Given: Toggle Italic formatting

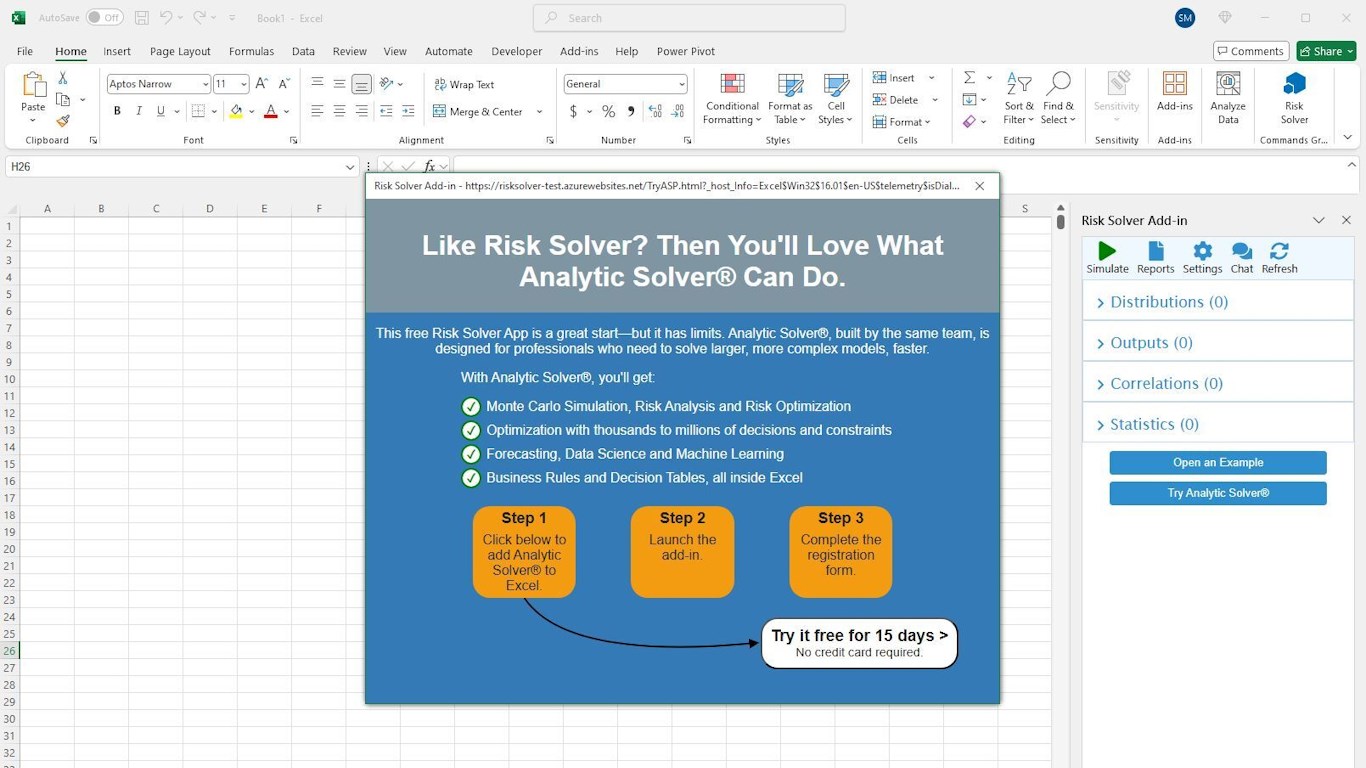Looking at the screenshot, I should click(139, 111).
